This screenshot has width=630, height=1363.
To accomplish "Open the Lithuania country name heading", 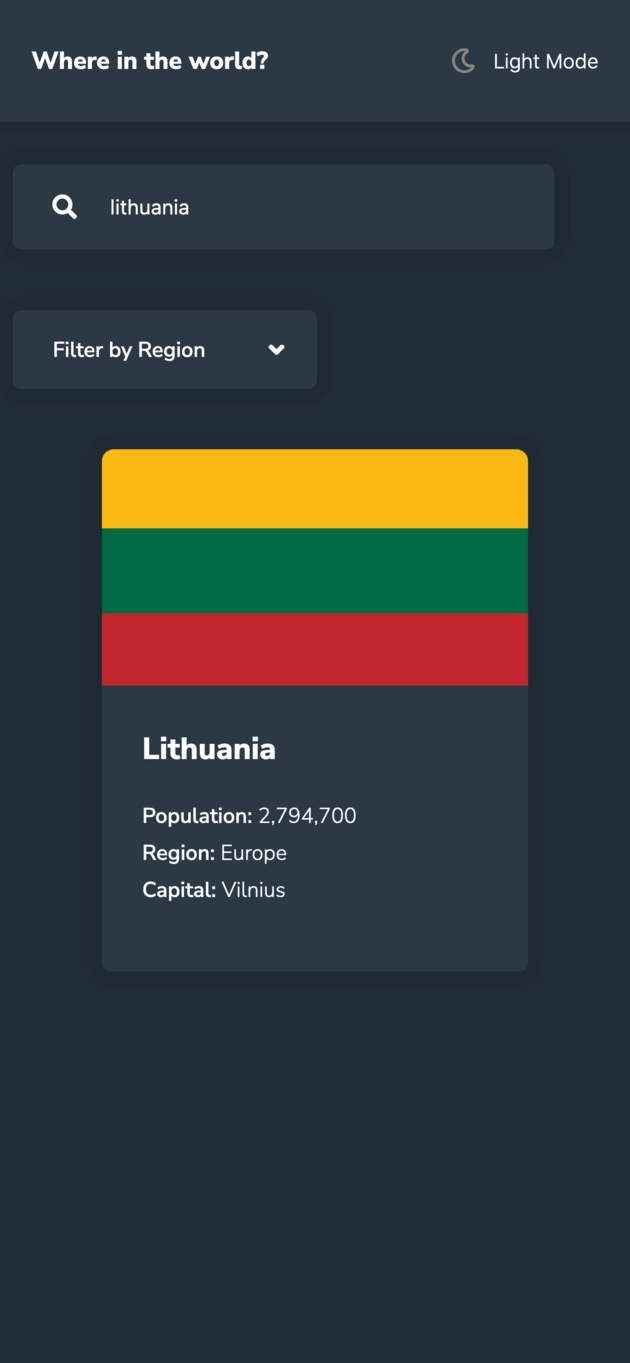I will [209, 749].
